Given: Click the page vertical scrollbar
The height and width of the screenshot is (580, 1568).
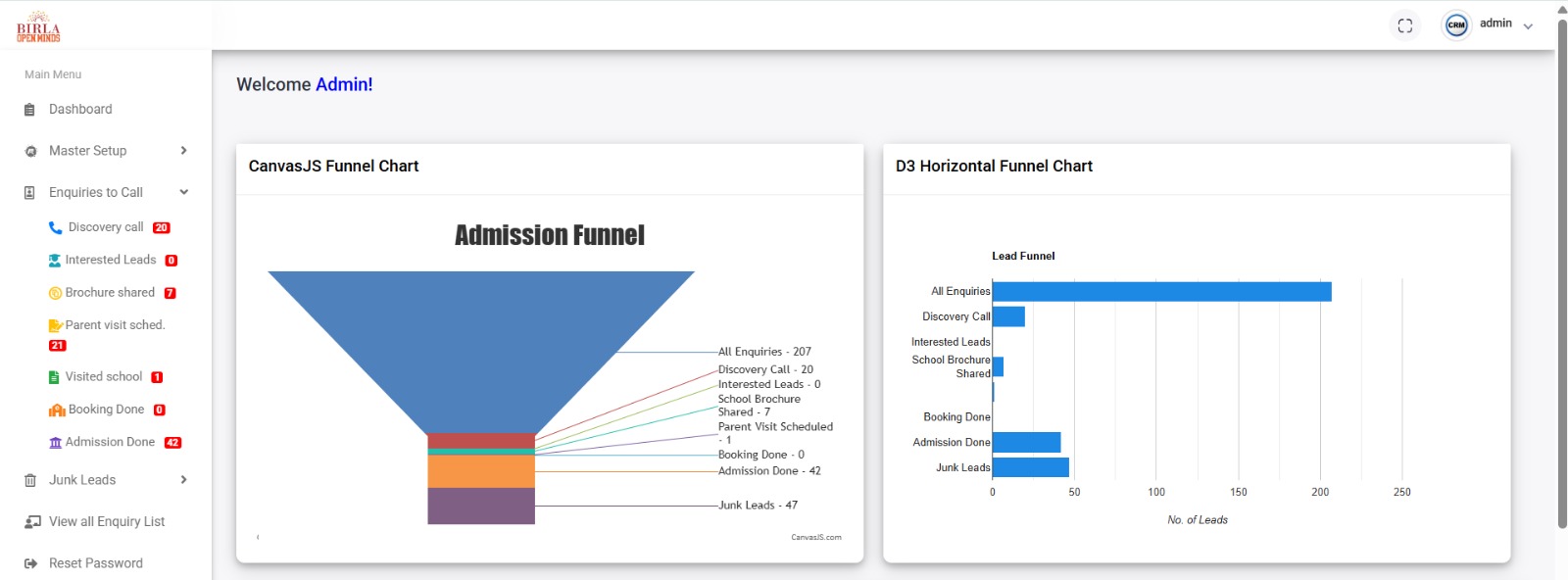Looking at the screenshot, I should [1562, 274].
